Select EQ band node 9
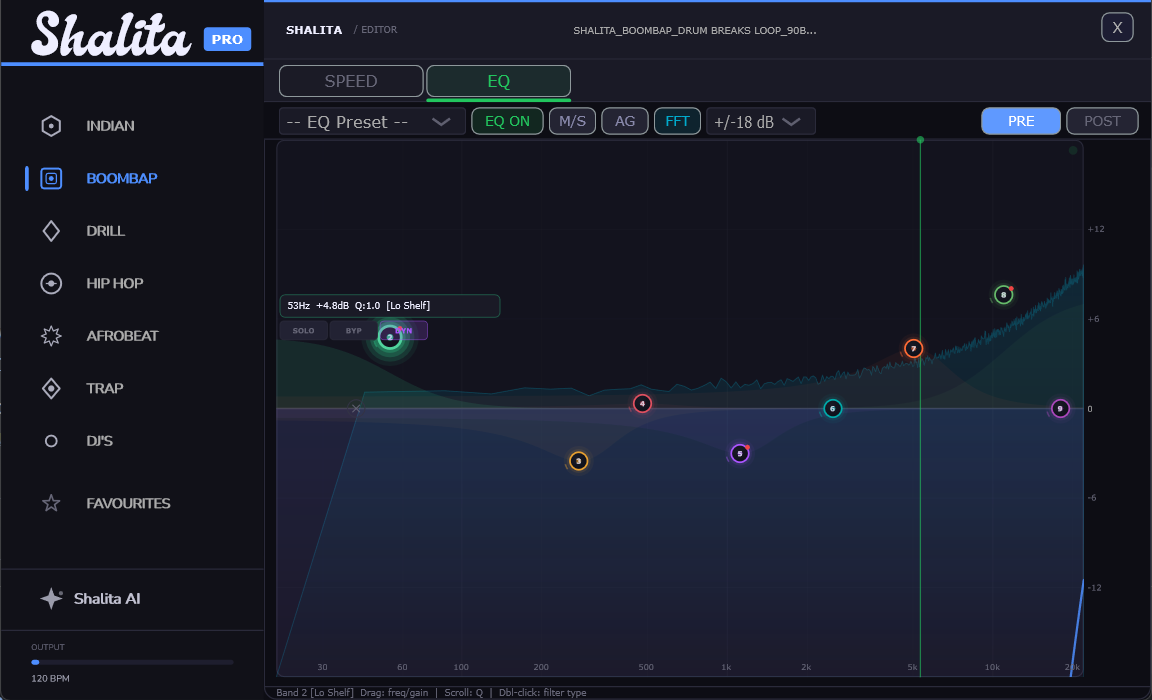This screenshot has width=1152, height=700. [x=1060, y=409]
